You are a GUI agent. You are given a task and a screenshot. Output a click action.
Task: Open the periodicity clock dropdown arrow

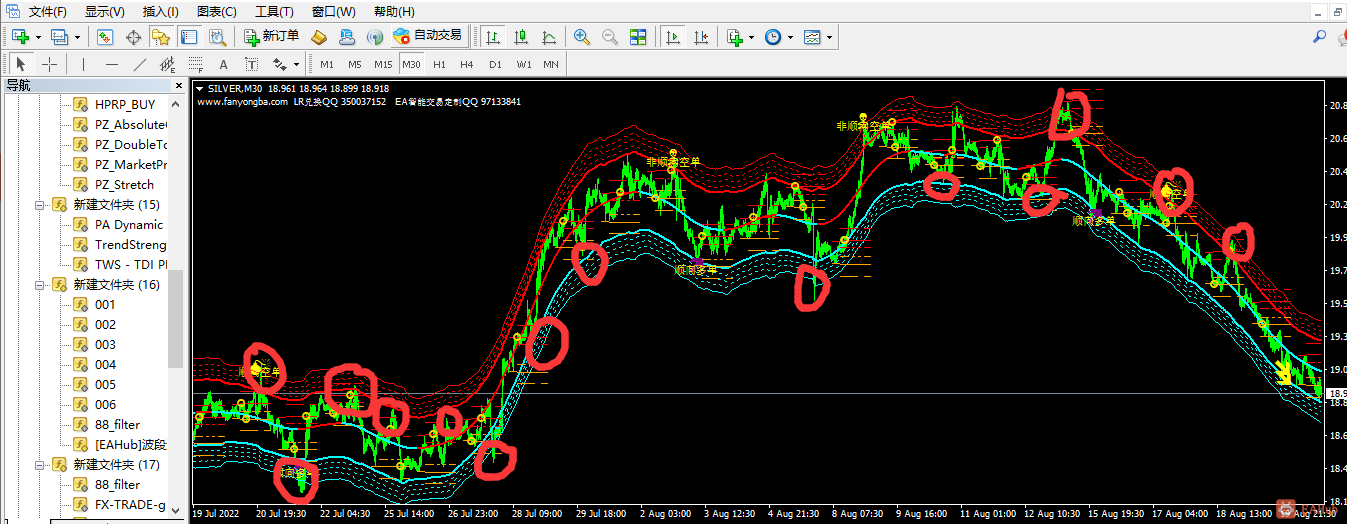click(790, 37)
